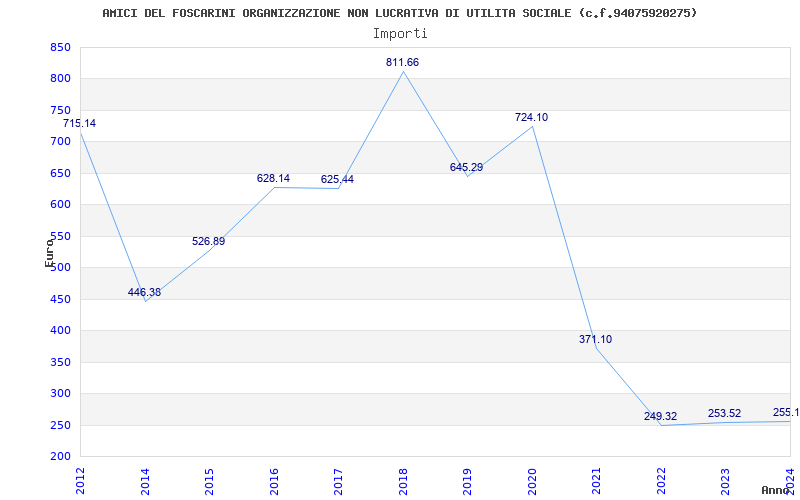The width and height of the screenshot is (800, 500).
Task: Click the 2014 x-axis year label
Action: 145,480
